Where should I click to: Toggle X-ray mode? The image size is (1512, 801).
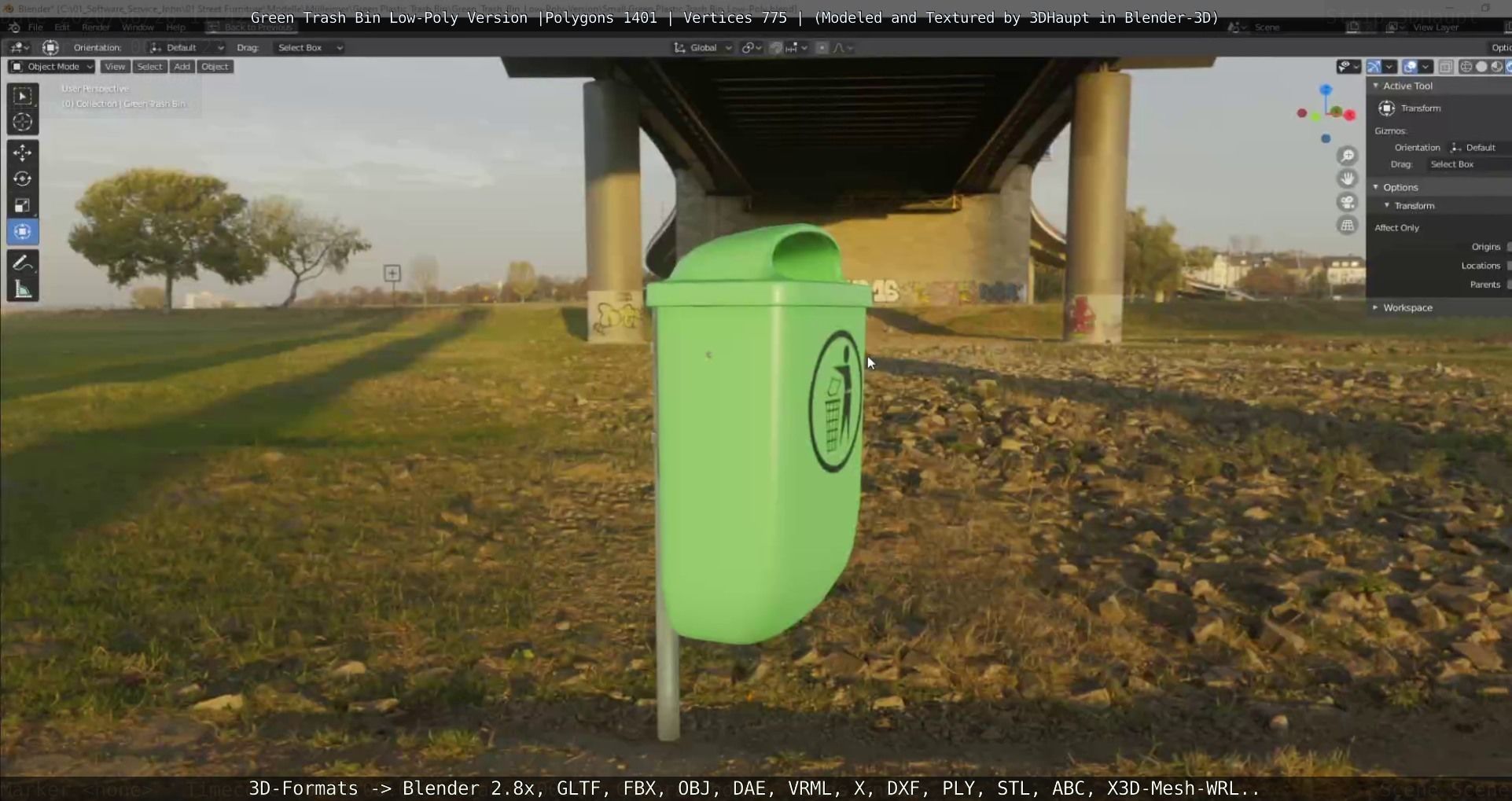(x=1446, y=67)
